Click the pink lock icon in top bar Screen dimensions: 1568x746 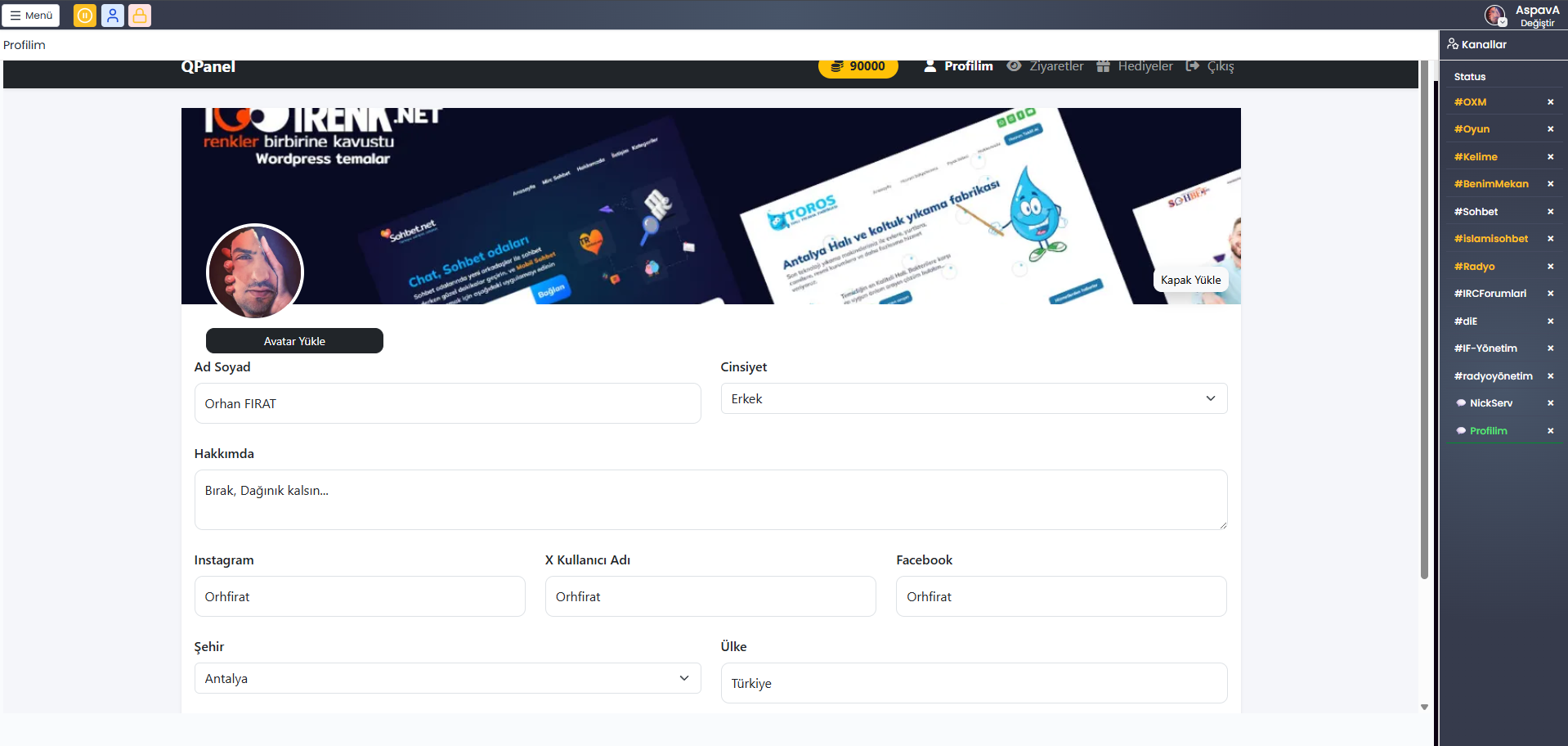click(140, 16)
